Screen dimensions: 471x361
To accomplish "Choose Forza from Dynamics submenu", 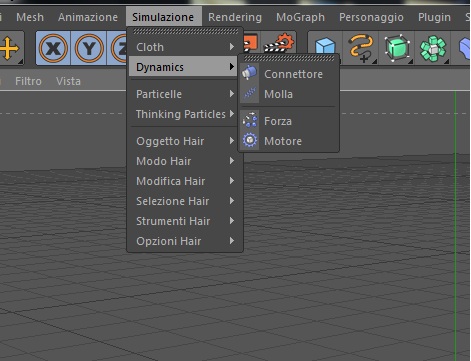I will (289, 121).
